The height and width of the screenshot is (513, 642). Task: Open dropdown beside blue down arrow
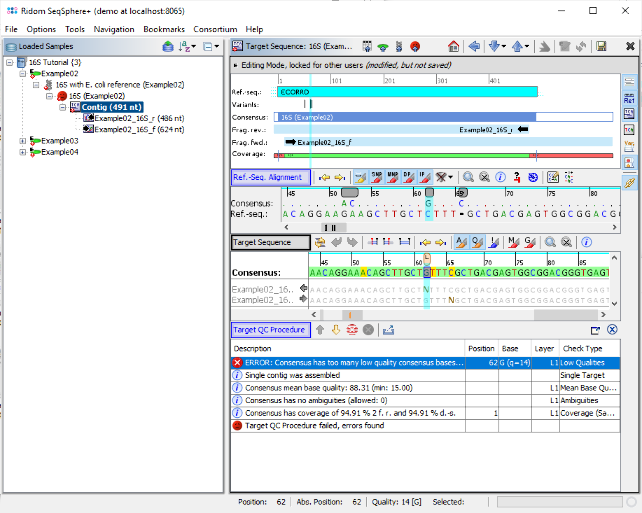504,46
